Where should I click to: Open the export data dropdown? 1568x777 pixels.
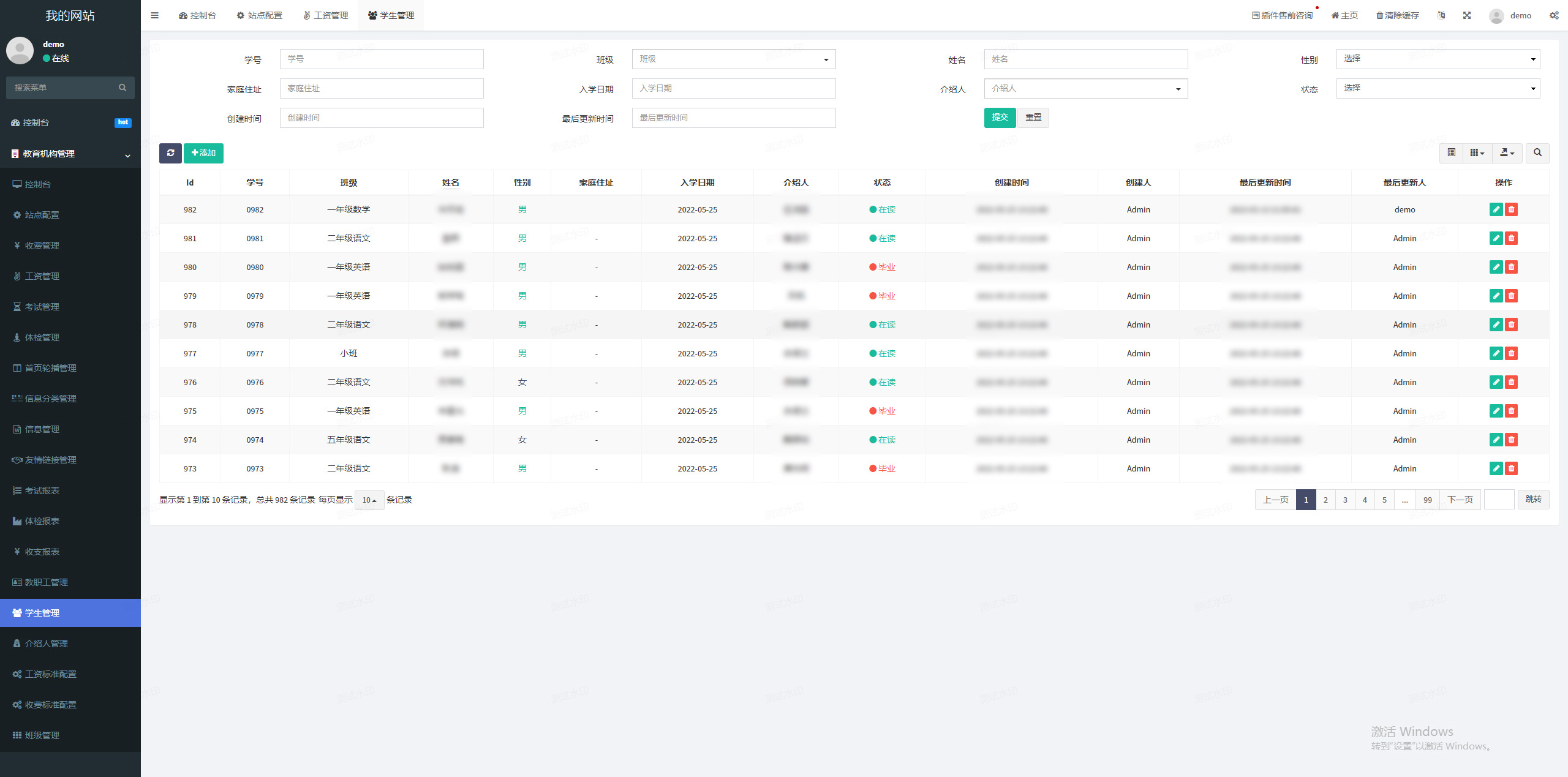click(1507, 153)
